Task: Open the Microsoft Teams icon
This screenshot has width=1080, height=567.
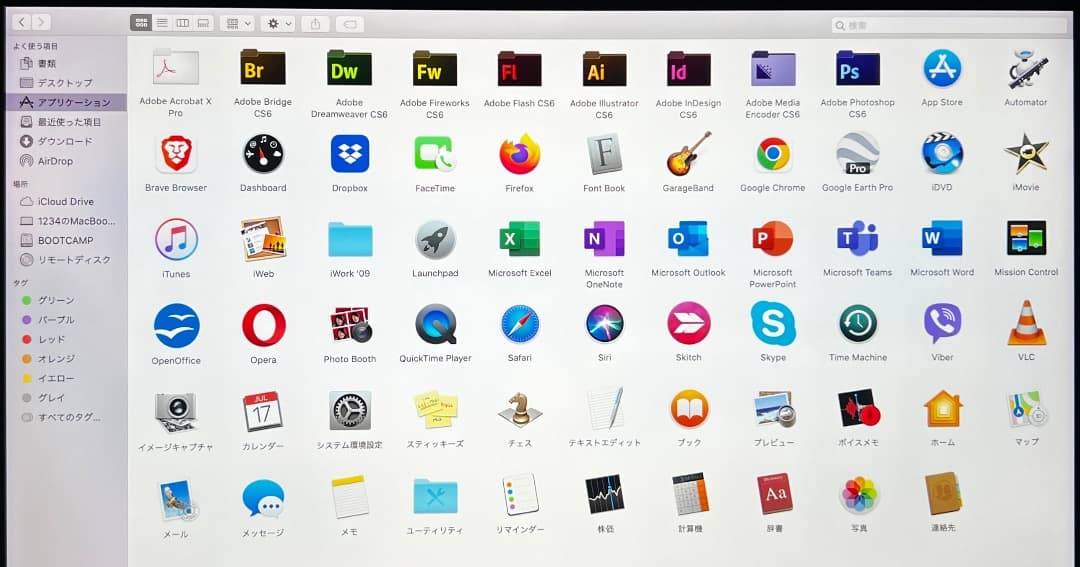Action: 857,240
